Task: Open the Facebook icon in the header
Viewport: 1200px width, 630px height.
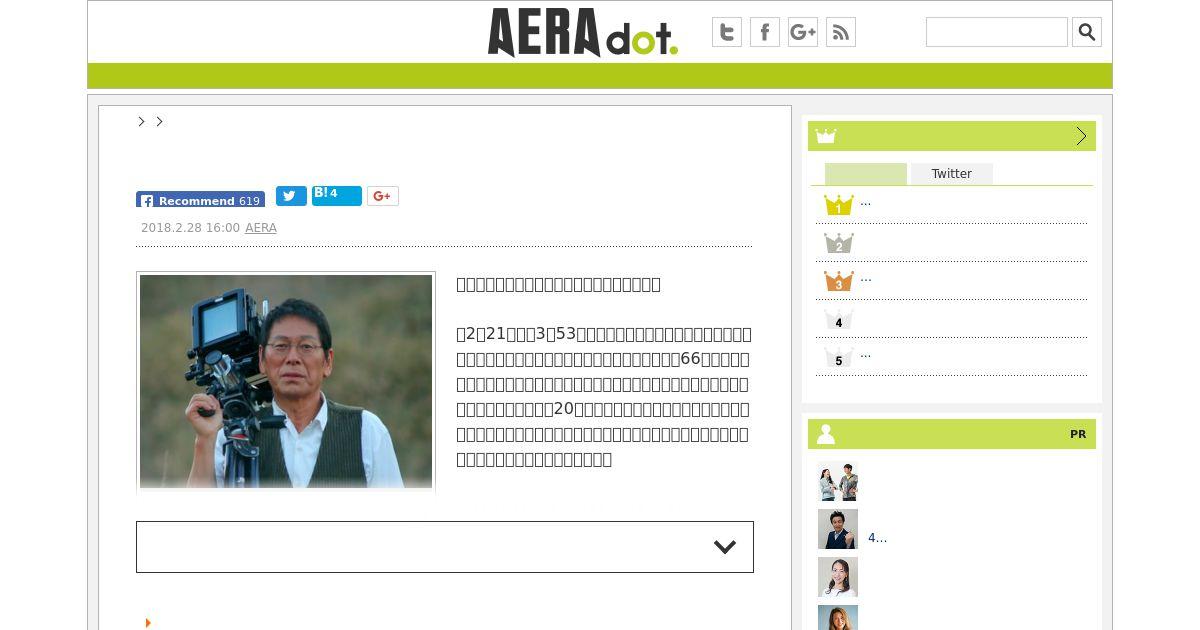Action: click(765, 32)
